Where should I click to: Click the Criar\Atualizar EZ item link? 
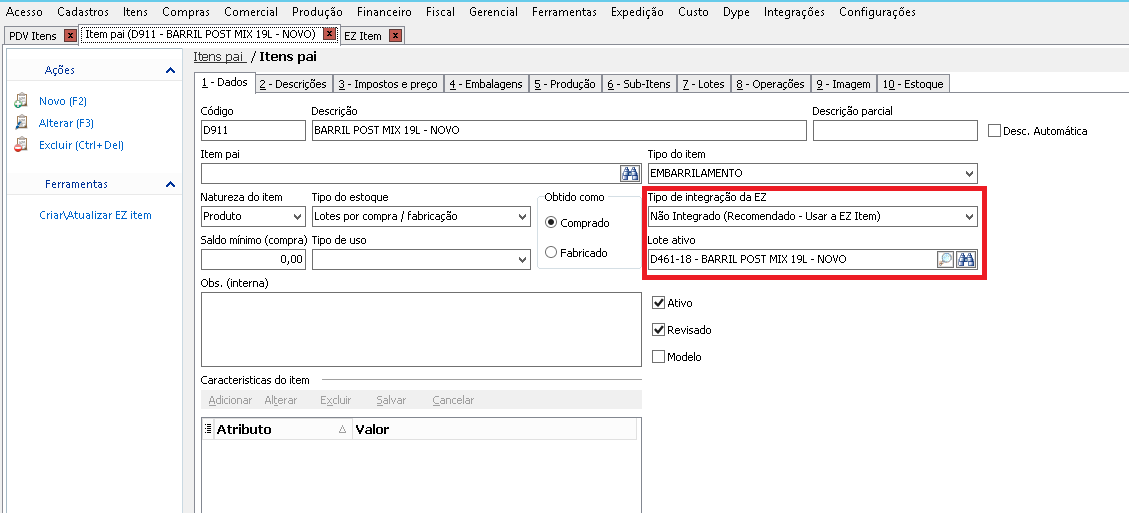(x=95, y=215)
